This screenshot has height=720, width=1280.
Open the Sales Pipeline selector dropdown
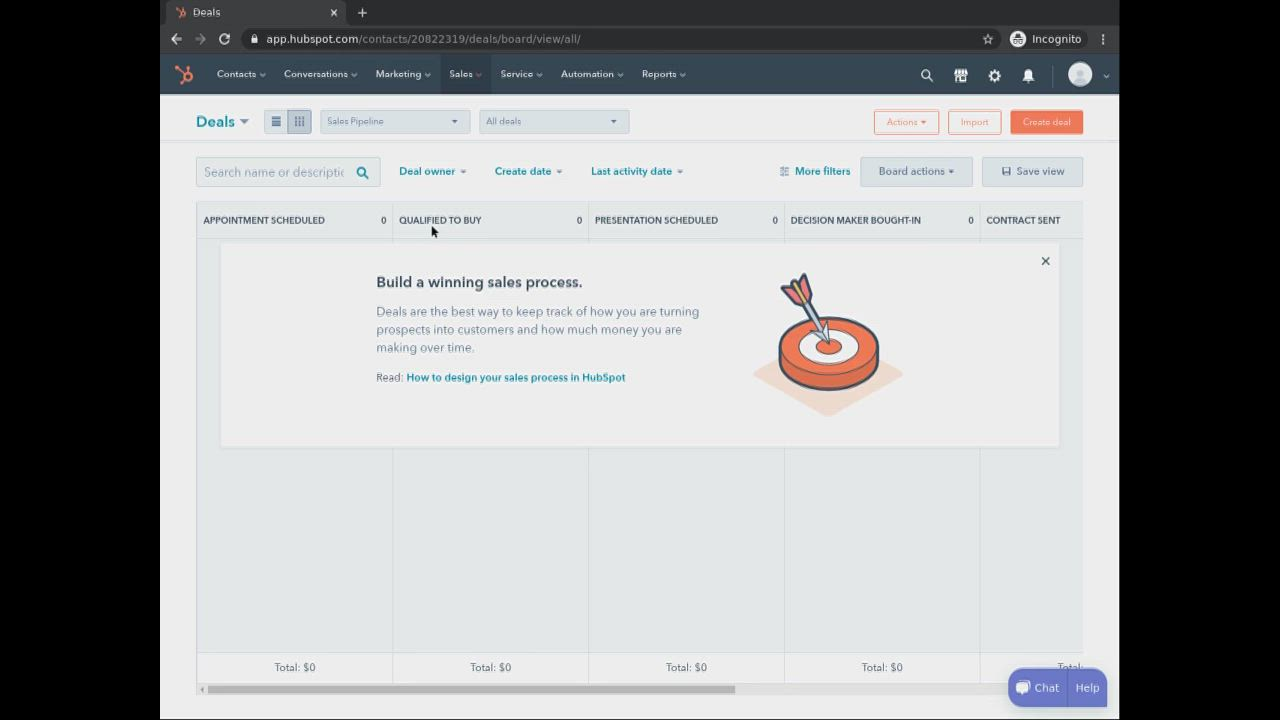pyautogui.click(x=394, y=121)
